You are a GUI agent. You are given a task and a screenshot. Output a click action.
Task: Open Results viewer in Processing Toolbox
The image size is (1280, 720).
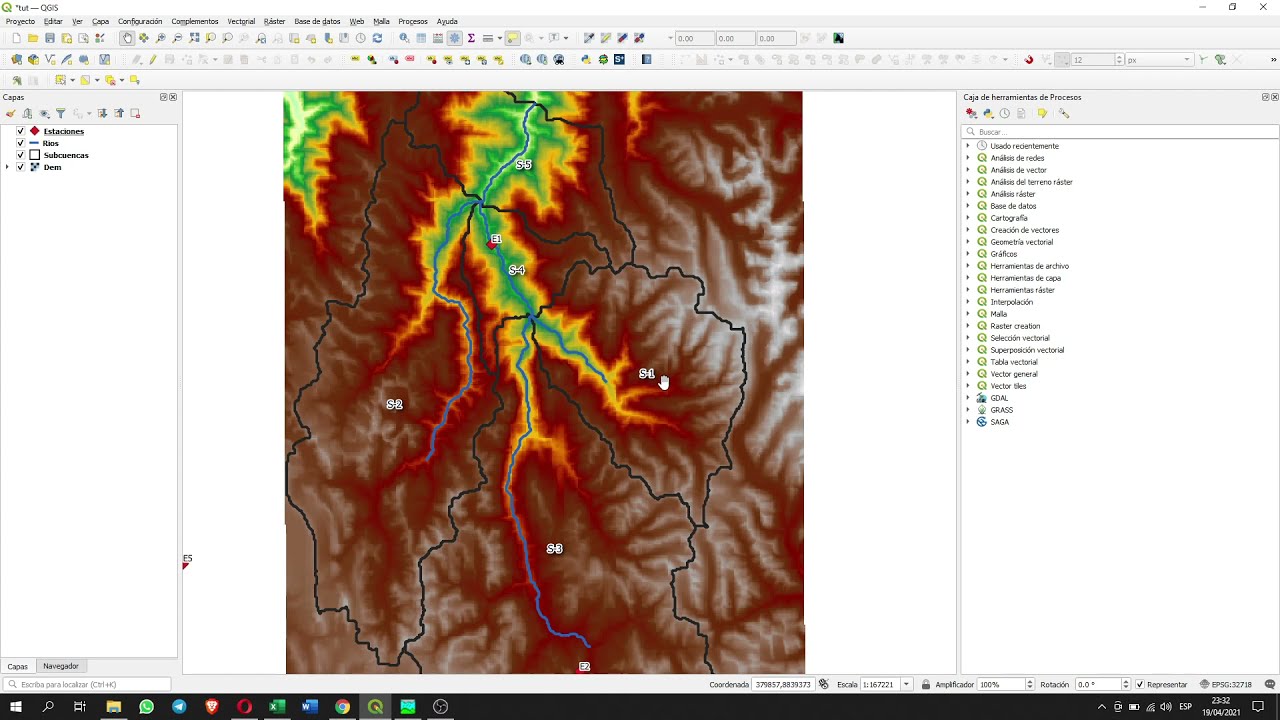(1021, 113)
